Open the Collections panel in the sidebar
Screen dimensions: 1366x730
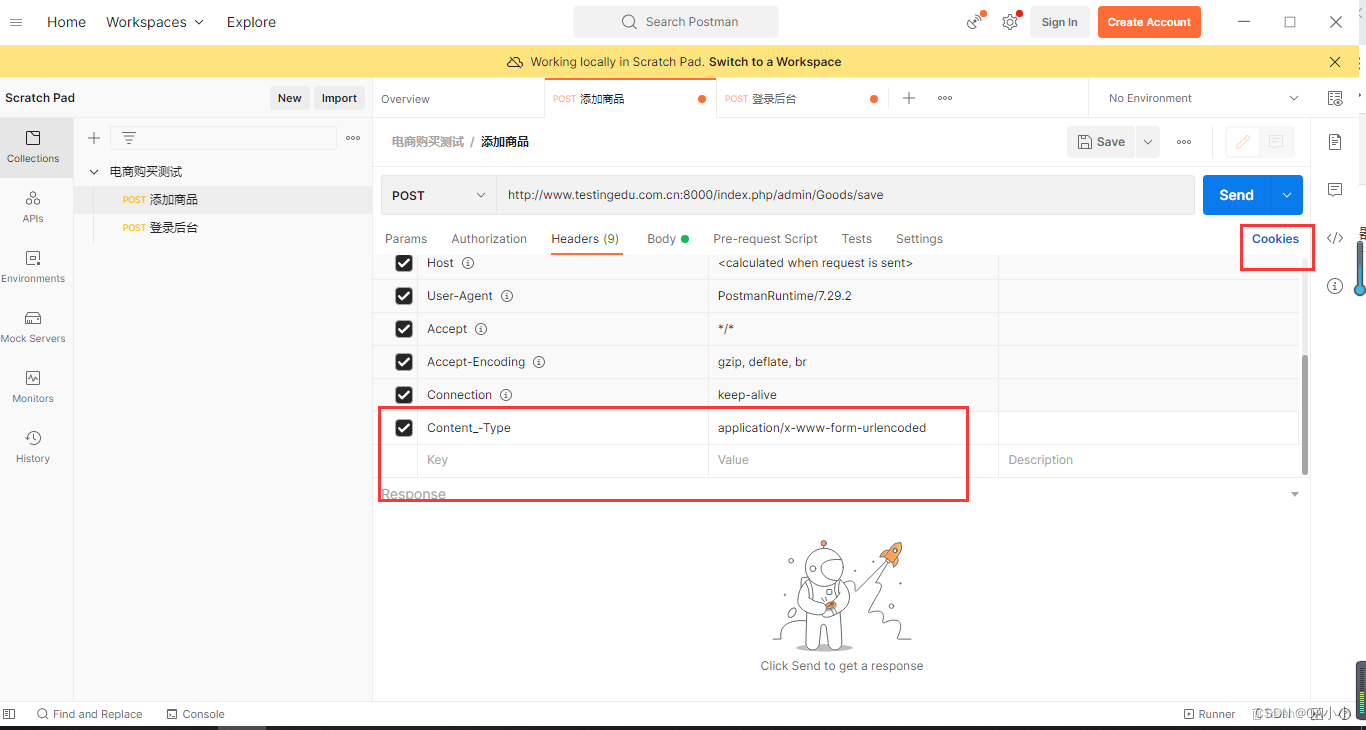[x=33, y=147]
